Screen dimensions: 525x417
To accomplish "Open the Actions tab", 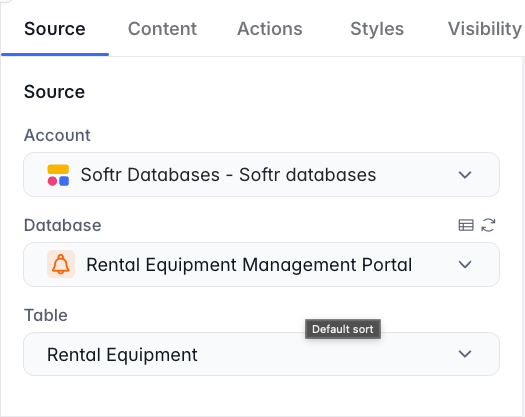I will [x=270, y=29].
